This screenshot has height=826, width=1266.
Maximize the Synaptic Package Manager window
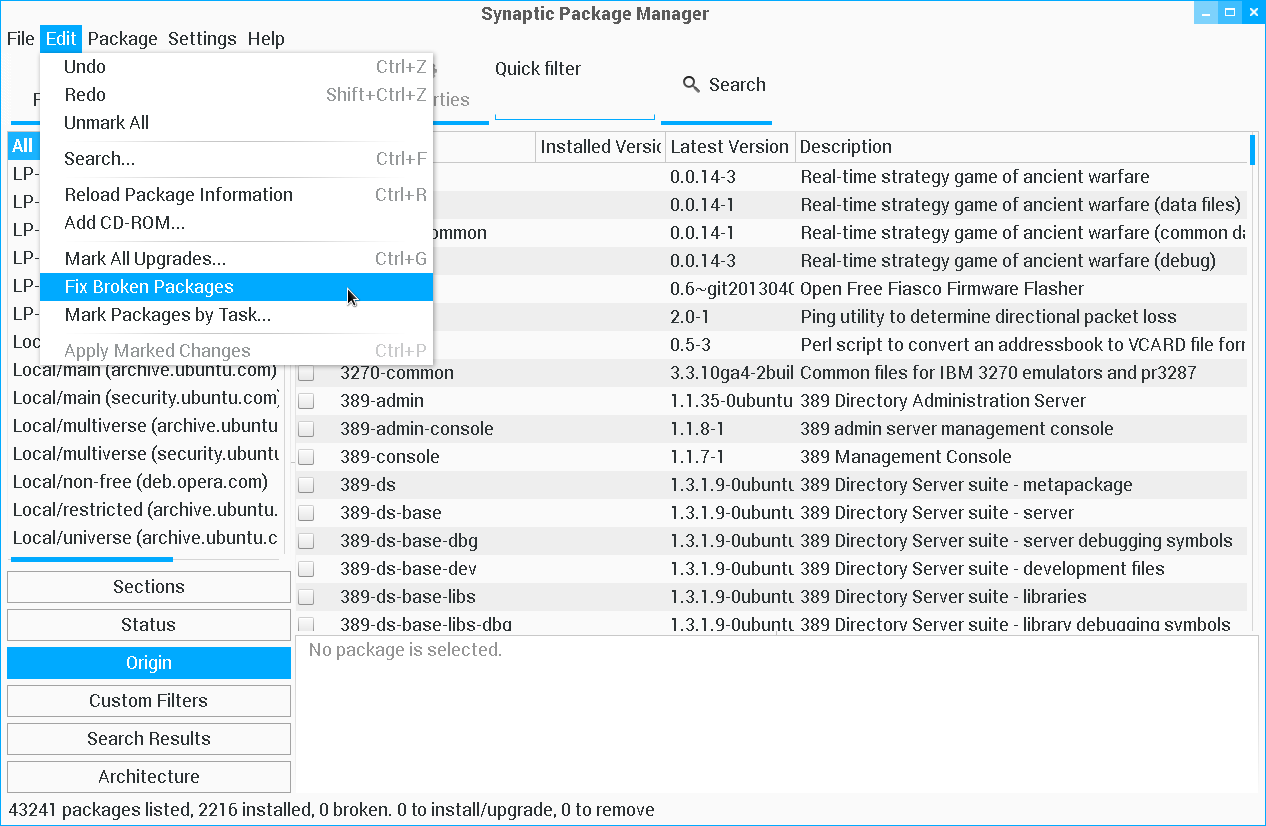[1229, 12]
